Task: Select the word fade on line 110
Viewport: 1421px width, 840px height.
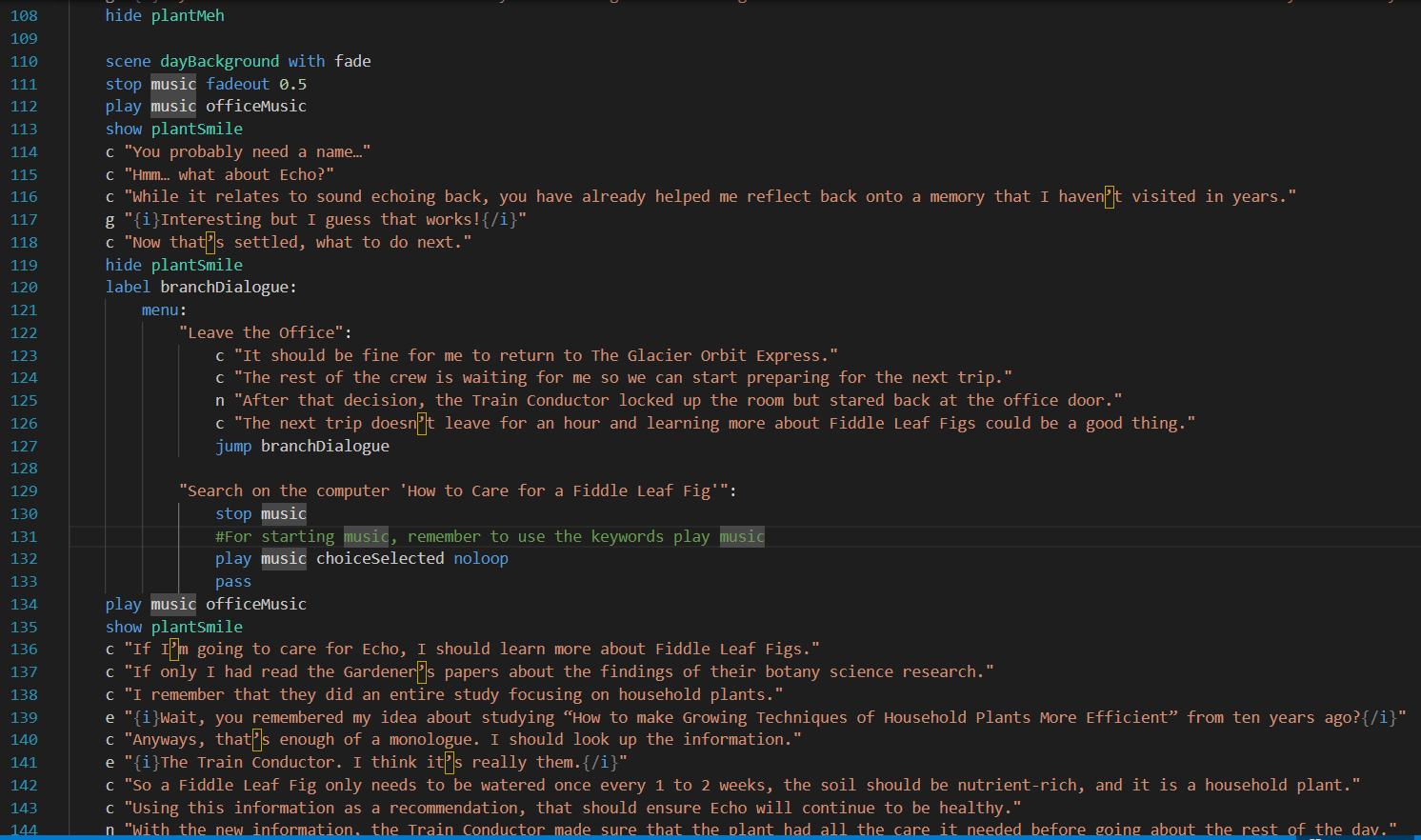Action: [x=351, y=61]
